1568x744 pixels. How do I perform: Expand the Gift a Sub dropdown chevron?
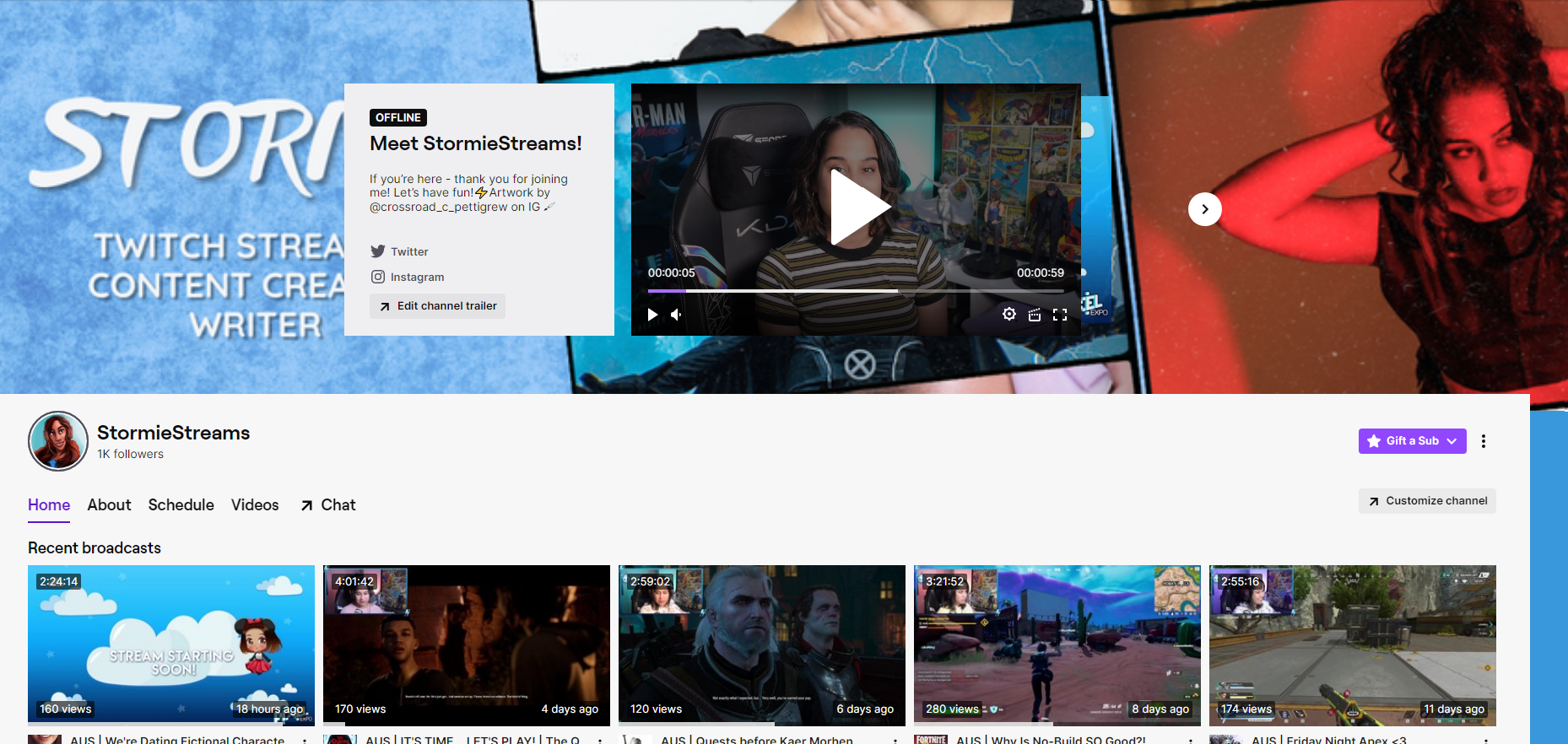point(1452,441)
